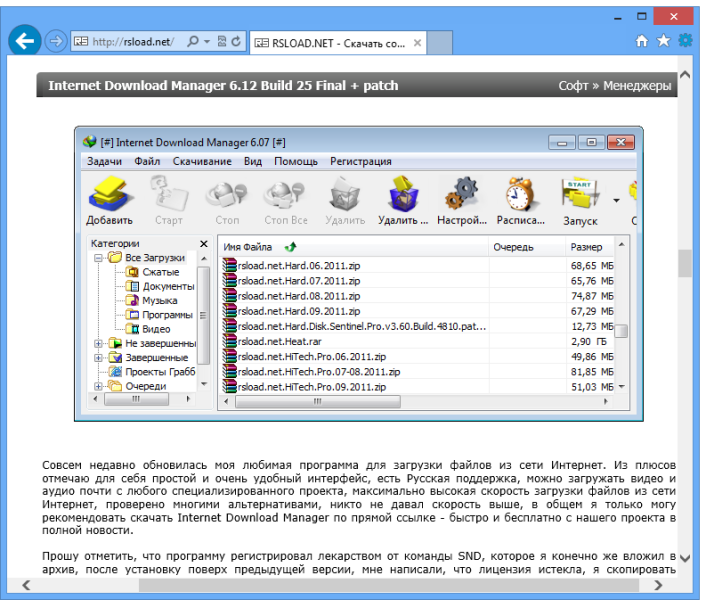Image resolution: width=706 pixels, height=600 pixels.
Task: Select the Программы category
Action: (159, 315)
